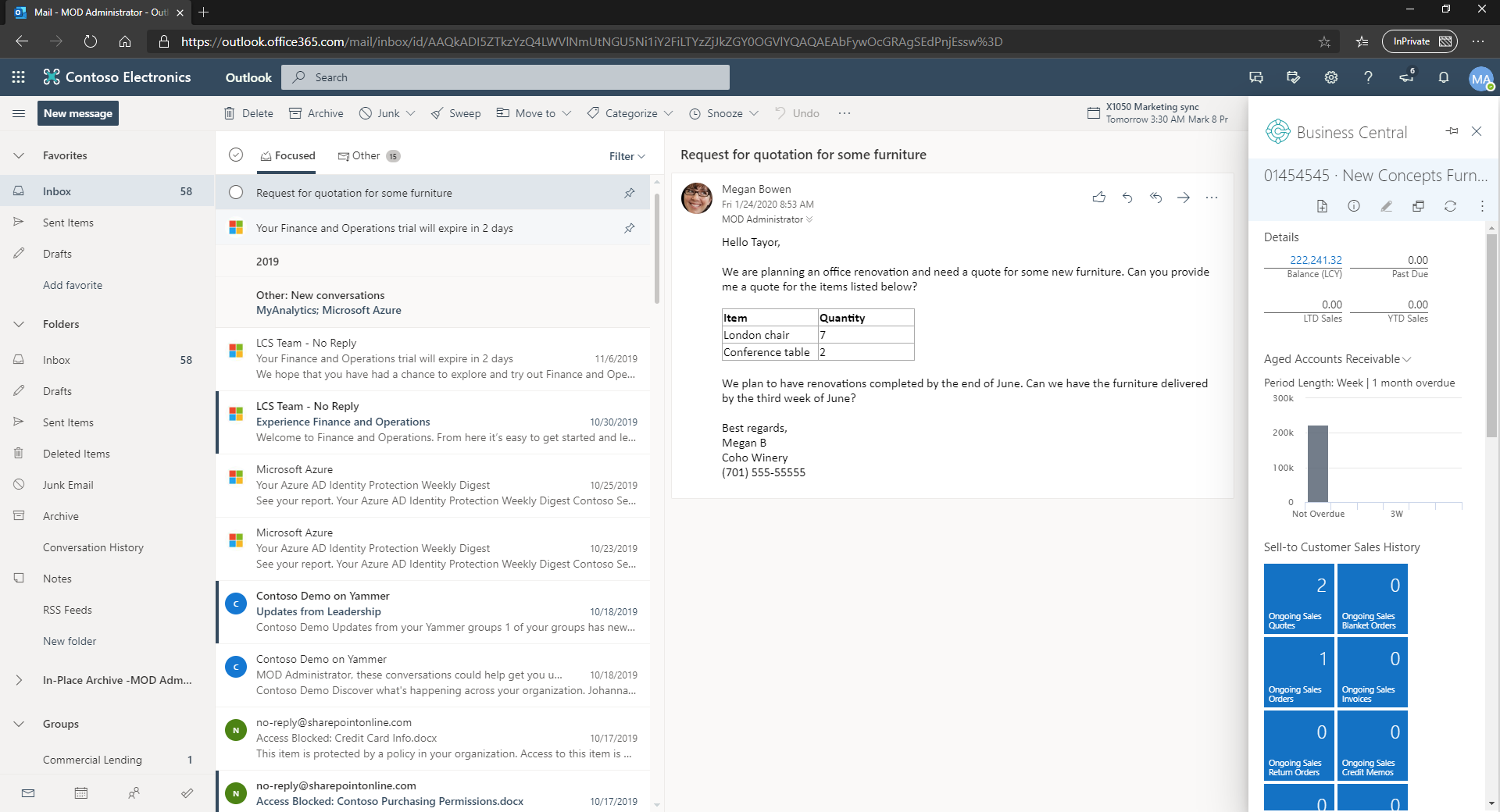This screenshot has width=1500, height=812.
Task: Open Ongoing Sales Invoices tile
Action: click(1373, 672)
